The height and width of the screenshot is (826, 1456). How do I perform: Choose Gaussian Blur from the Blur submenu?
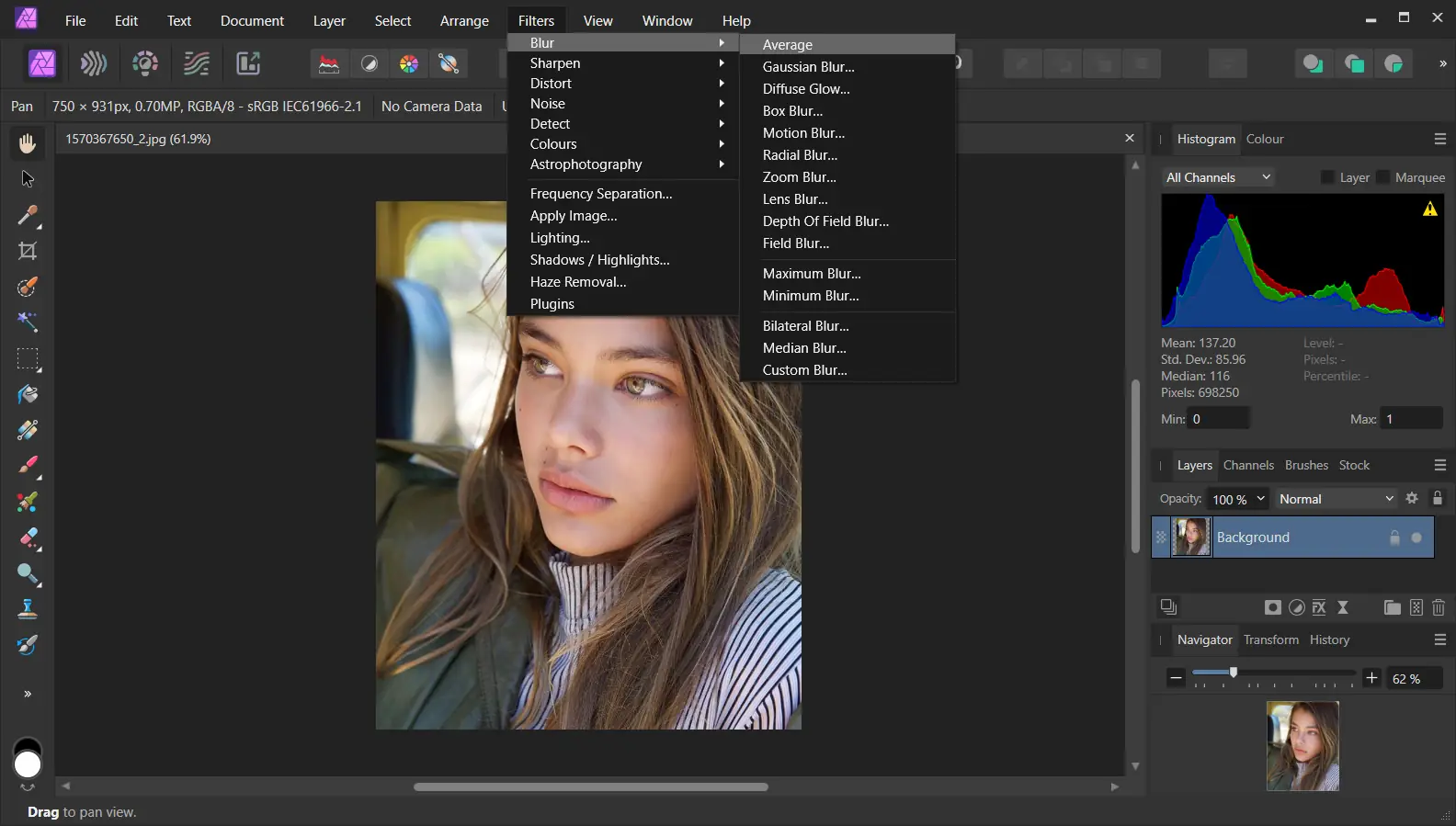click(808, 67)
